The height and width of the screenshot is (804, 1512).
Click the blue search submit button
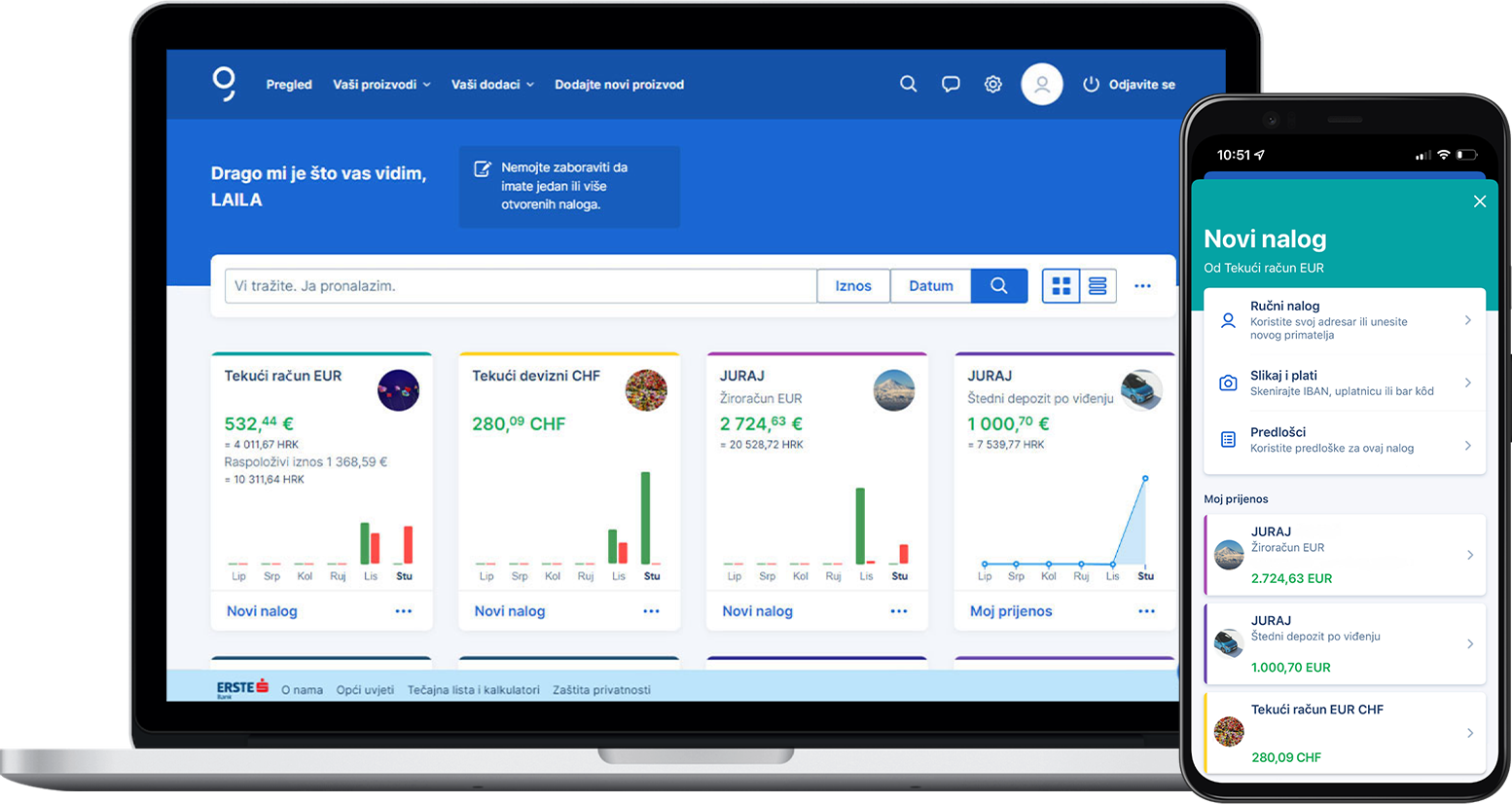pyautogui.click(x=998, y=286)
